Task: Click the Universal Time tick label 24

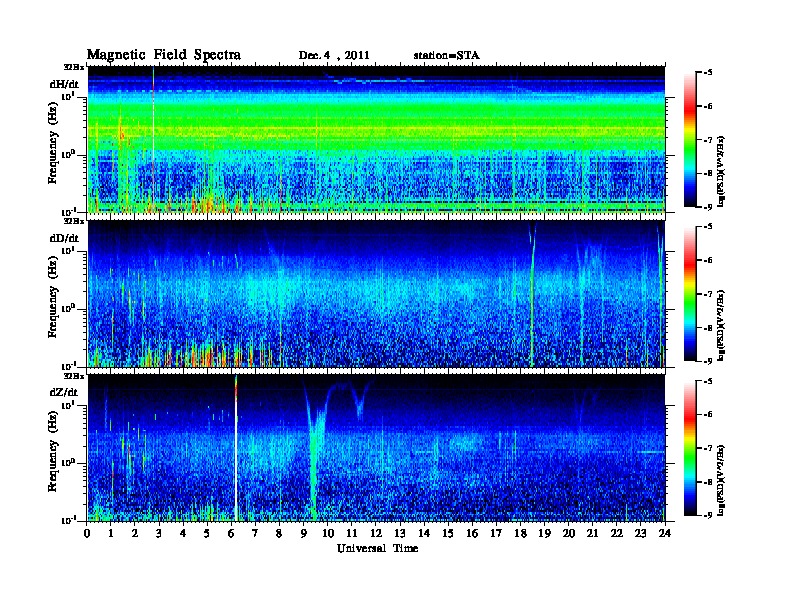Action: pos(665,533)
